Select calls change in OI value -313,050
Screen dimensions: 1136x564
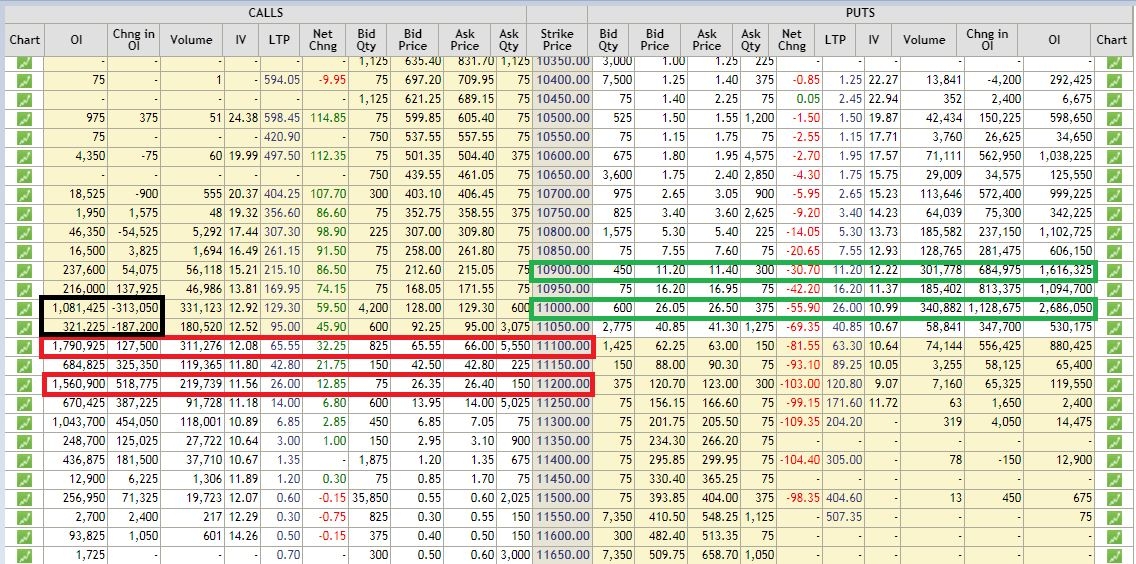click(x=133, y=308)
